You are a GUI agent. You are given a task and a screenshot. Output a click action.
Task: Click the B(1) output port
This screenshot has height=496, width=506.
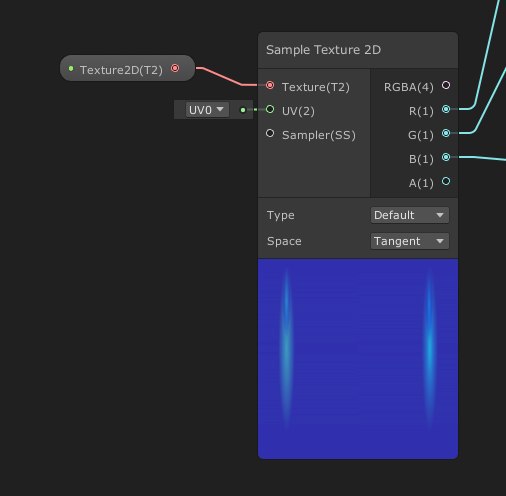(x=446, y=157)
